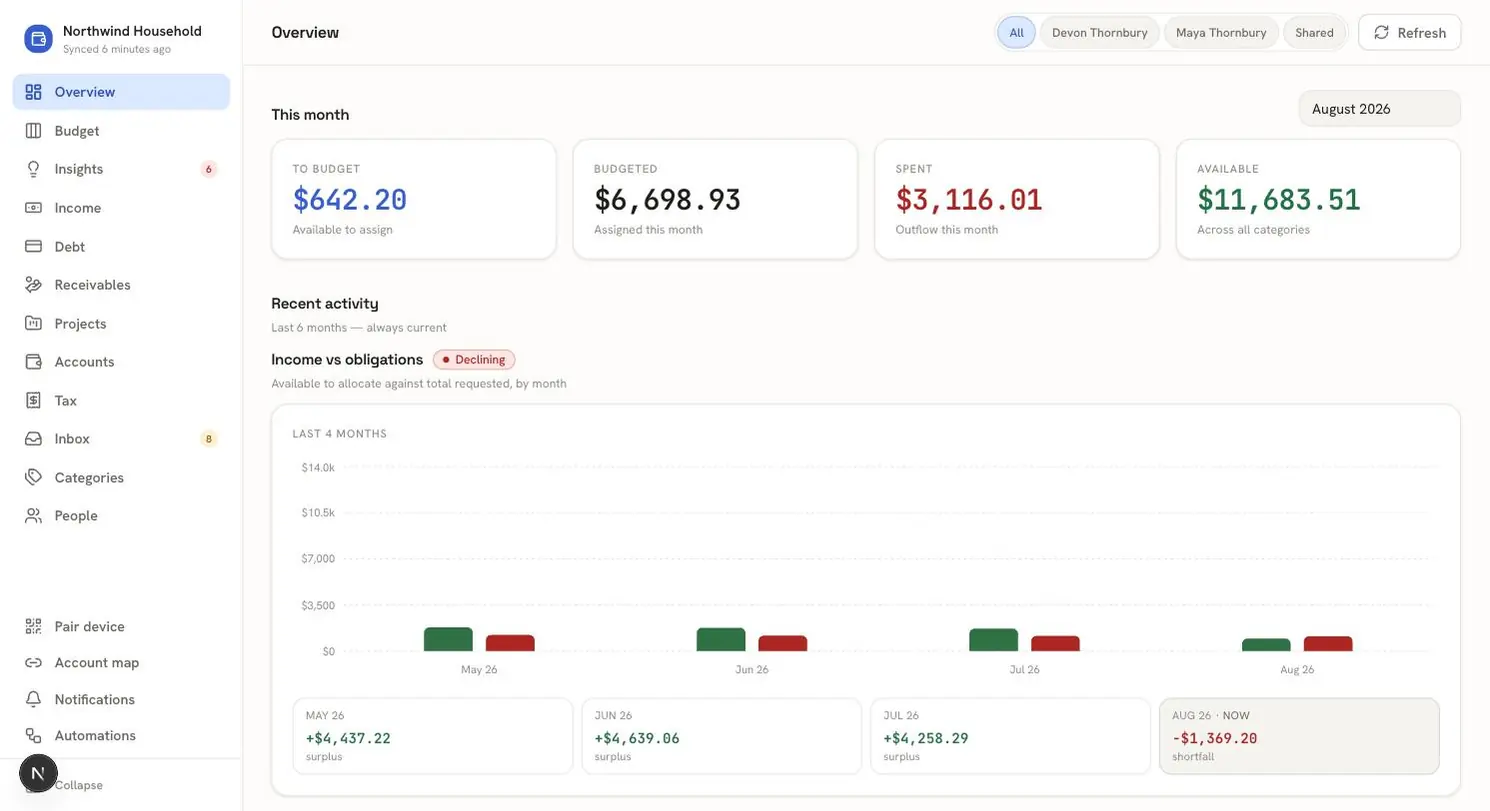
Task: Click the 'Synced 6 minutes ago' text
Action: tap(116, 49)
